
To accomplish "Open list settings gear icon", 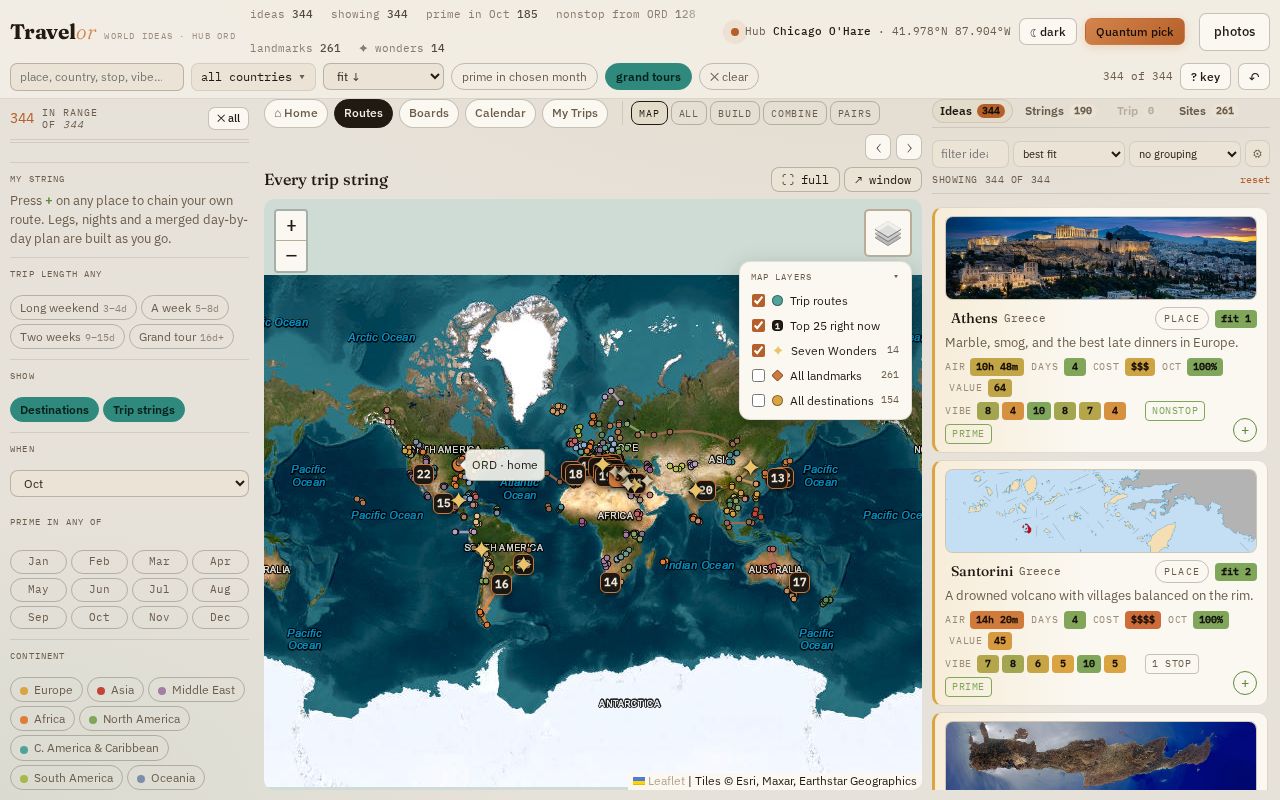I will [1257, 154].
